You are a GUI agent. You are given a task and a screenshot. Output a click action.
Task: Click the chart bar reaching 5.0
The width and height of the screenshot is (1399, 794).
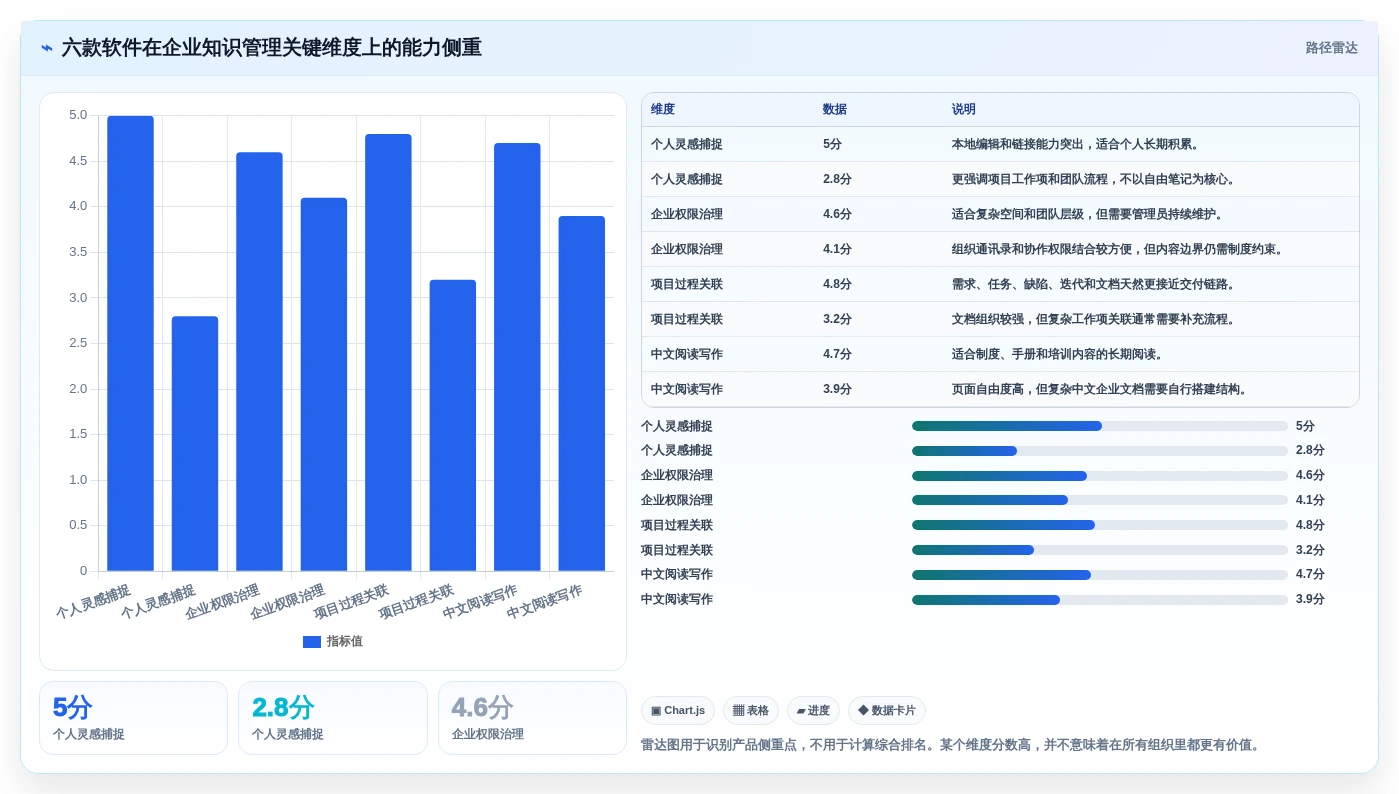[x=130, y=343]
